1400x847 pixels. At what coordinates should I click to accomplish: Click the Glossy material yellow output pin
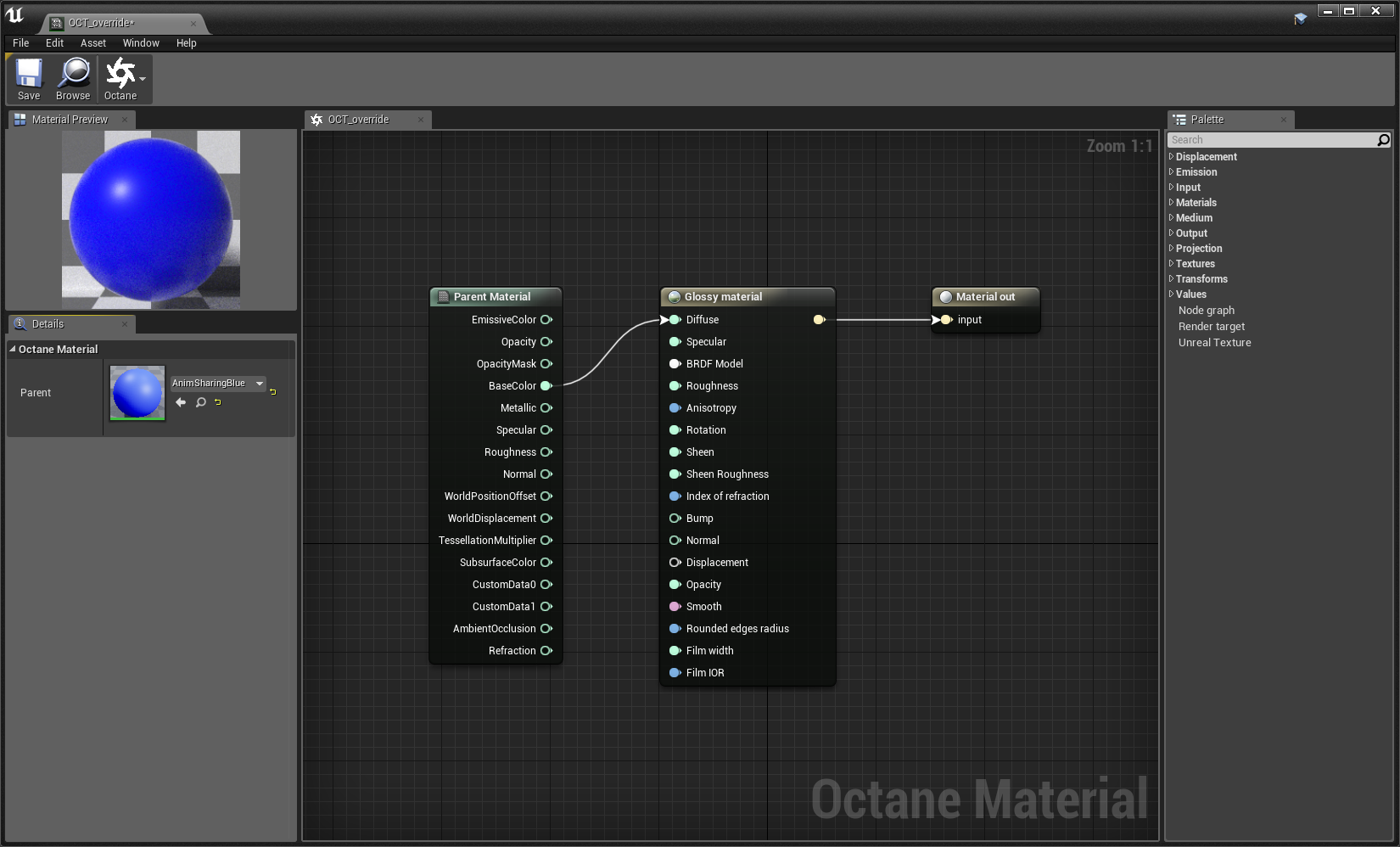820,320
